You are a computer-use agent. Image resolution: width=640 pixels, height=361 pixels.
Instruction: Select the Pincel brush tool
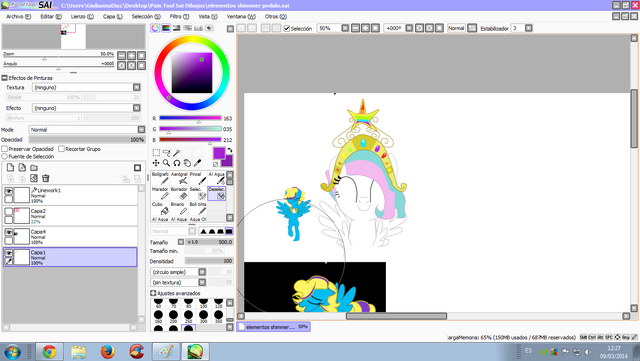click(198, 178)
